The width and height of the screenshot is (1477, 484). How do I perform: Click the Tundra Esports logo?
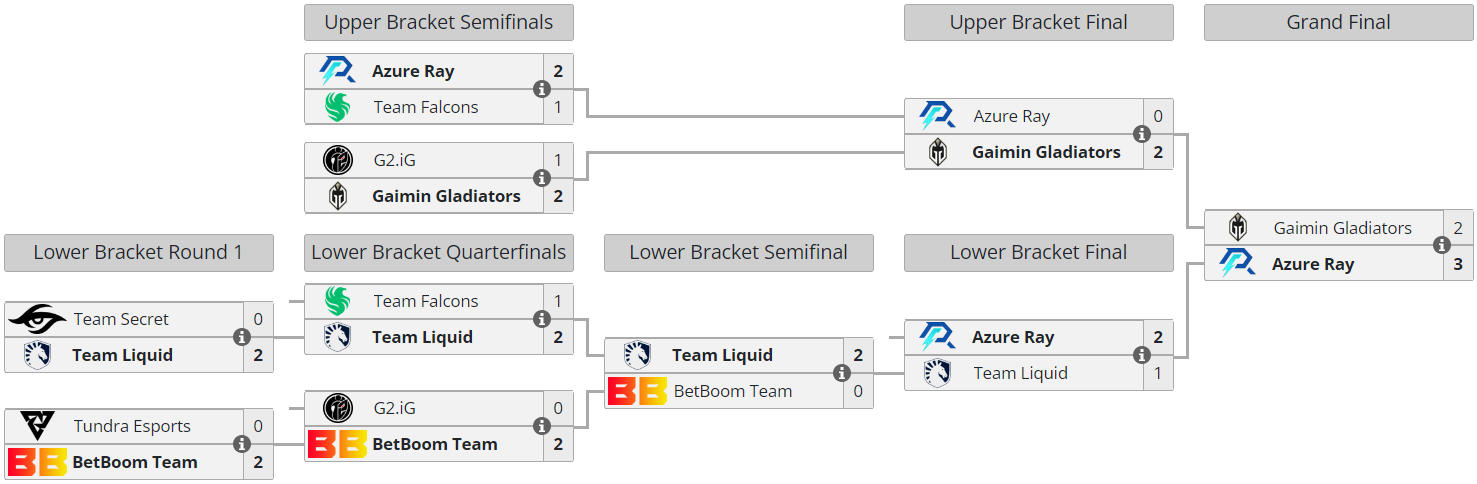click(37, 426)
